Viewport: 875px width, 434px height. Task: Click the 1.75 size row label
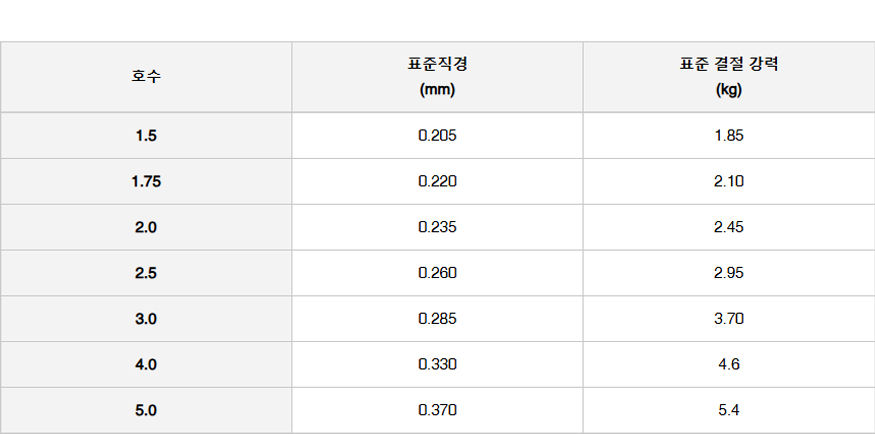pyautogui.click(x=146, y=181)
